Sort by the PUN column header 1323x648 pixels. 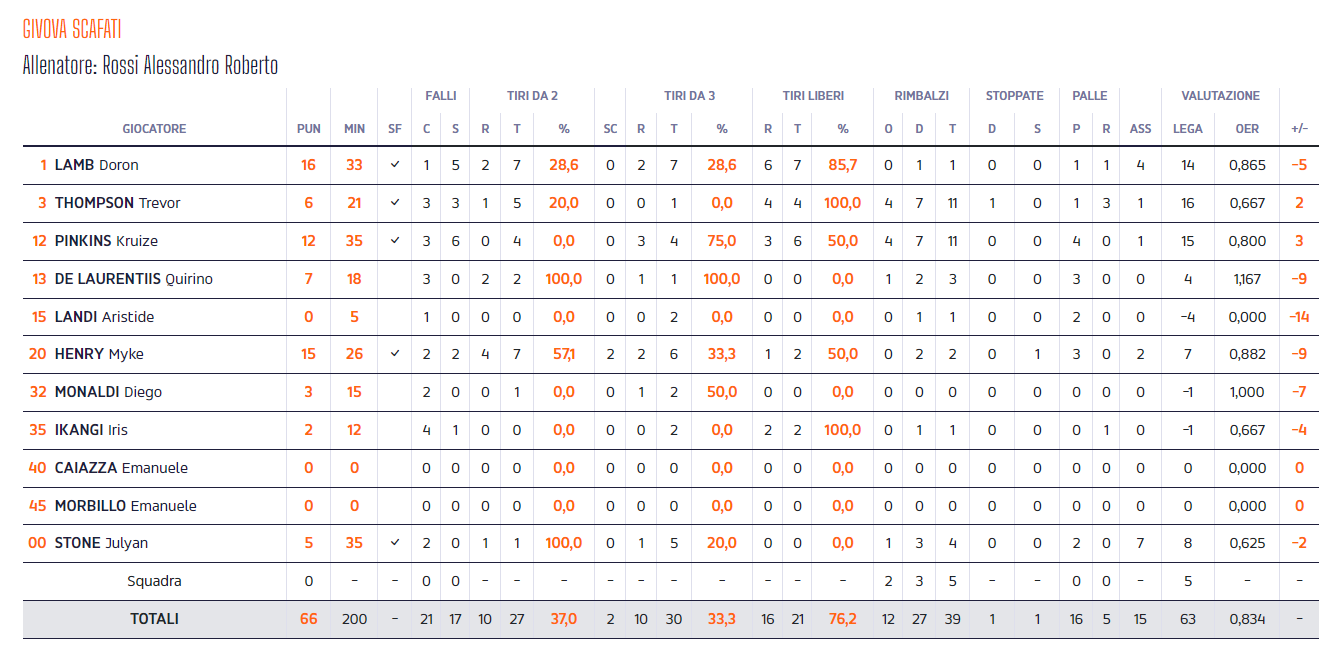(x=309, y=129)
